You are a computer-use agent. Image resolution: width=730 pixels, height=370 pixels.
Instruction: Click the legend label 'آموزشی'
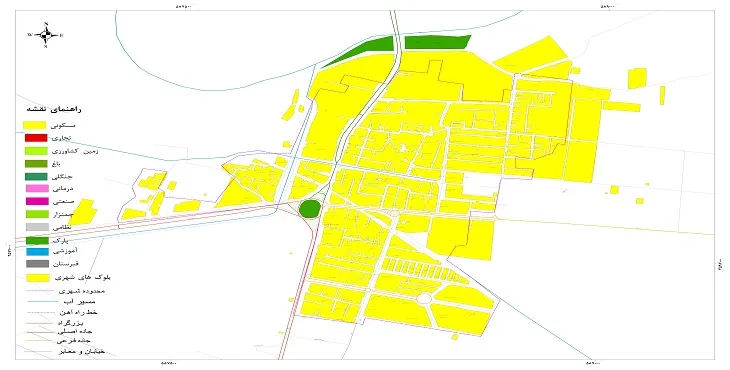[x=65, y=251]
